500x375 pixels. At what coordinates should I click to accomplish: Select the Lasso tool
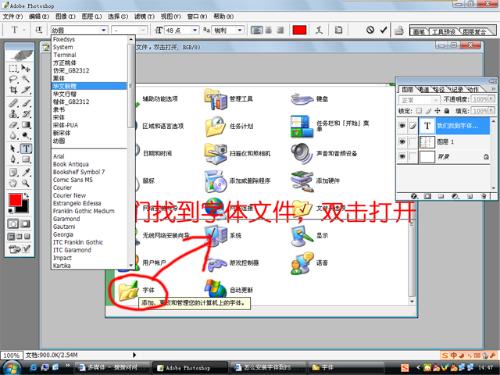[13, 79]
